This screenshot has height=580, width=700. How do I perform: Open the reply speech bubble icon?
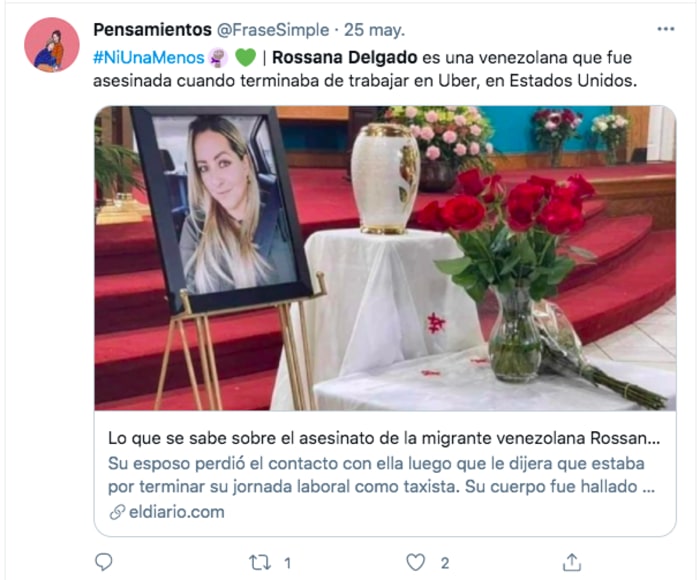pyautogui.click(x=104, y=562)
